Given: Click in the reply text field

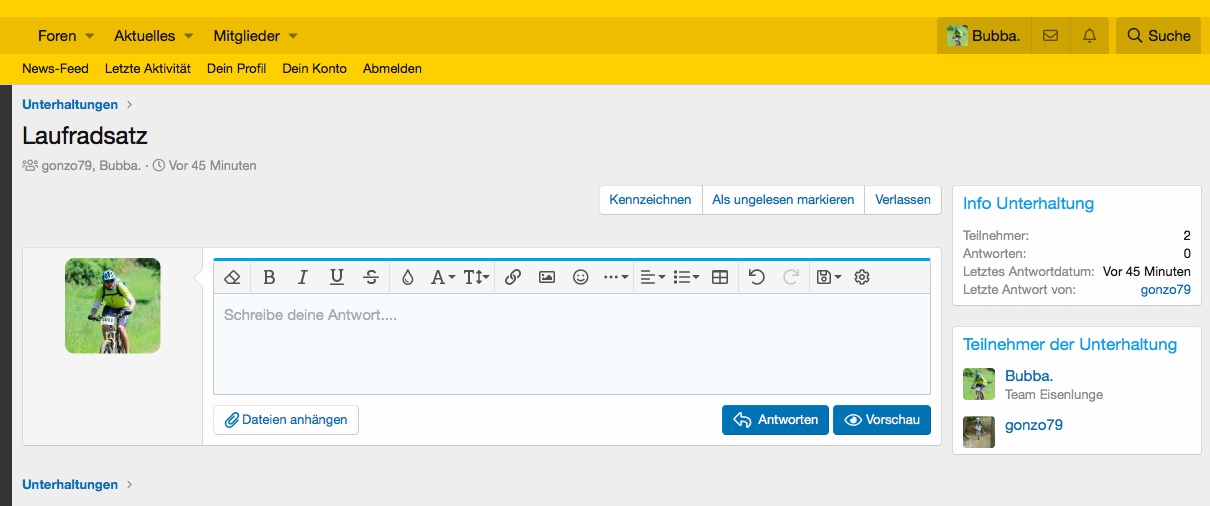Looking at the screenshot, I should coord(571,345).
